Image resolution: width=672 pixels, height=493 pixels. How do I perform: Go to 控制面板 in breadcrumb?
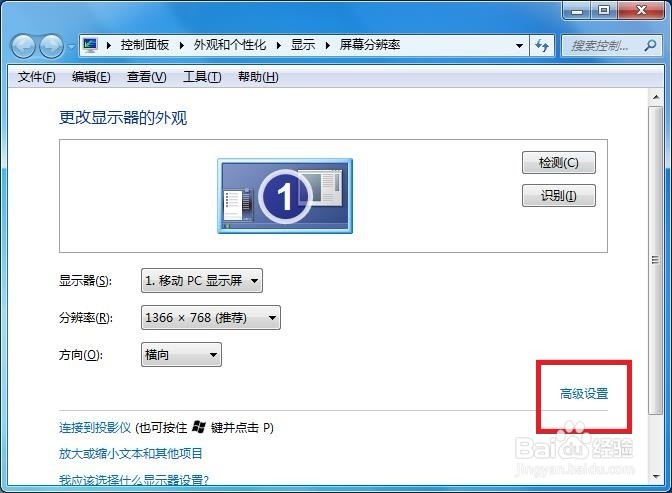tap(145, 45)
